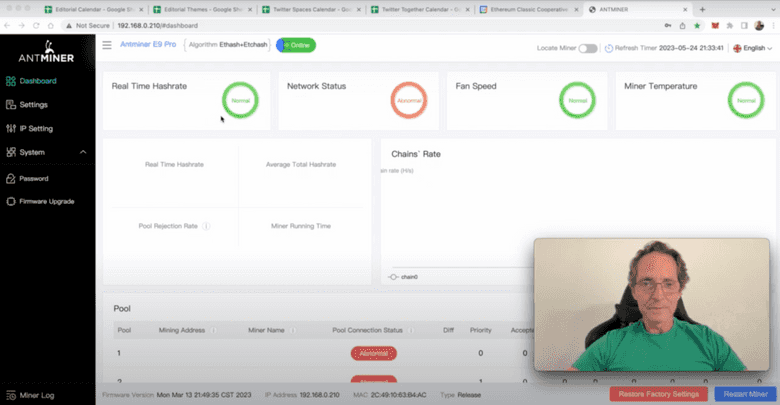
Task: Open the English language dropdown
Action: pos(749,48)
